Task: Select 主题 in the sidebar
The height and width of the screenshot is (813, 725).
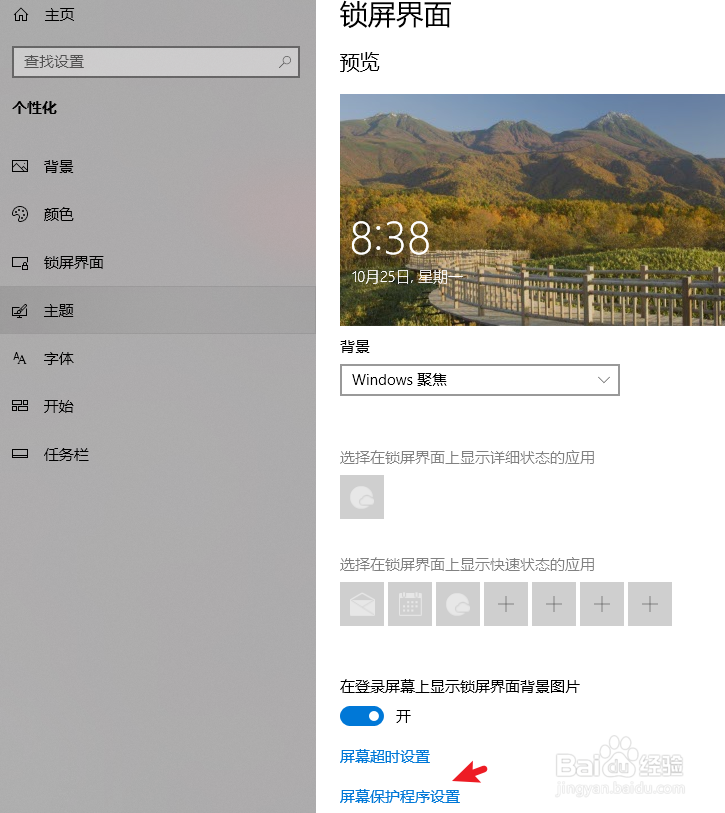Action: [158, 310]
